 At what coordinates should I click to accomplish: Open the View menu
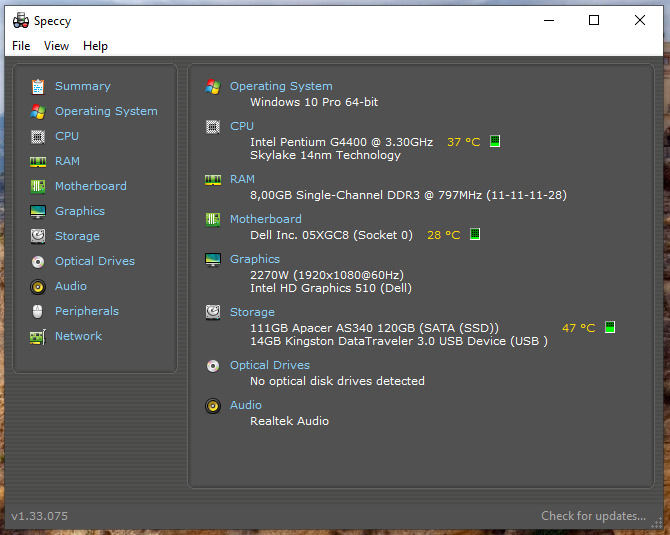click(56, 46)
